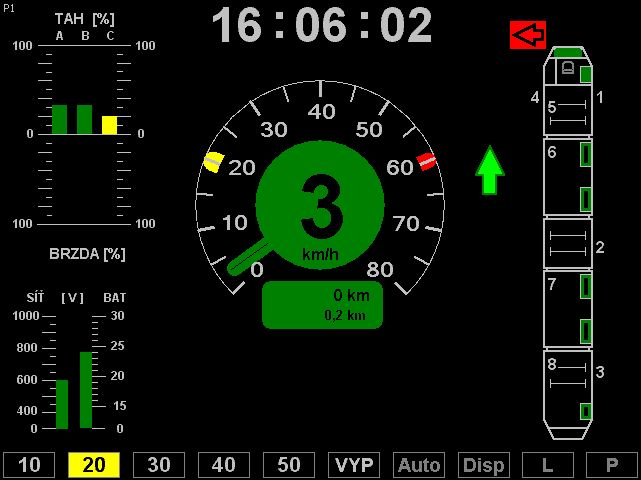Viewport: 641px width, 480px height.
Task: Click the lower green door indicator in section 7
Action: tap(586, 330)
